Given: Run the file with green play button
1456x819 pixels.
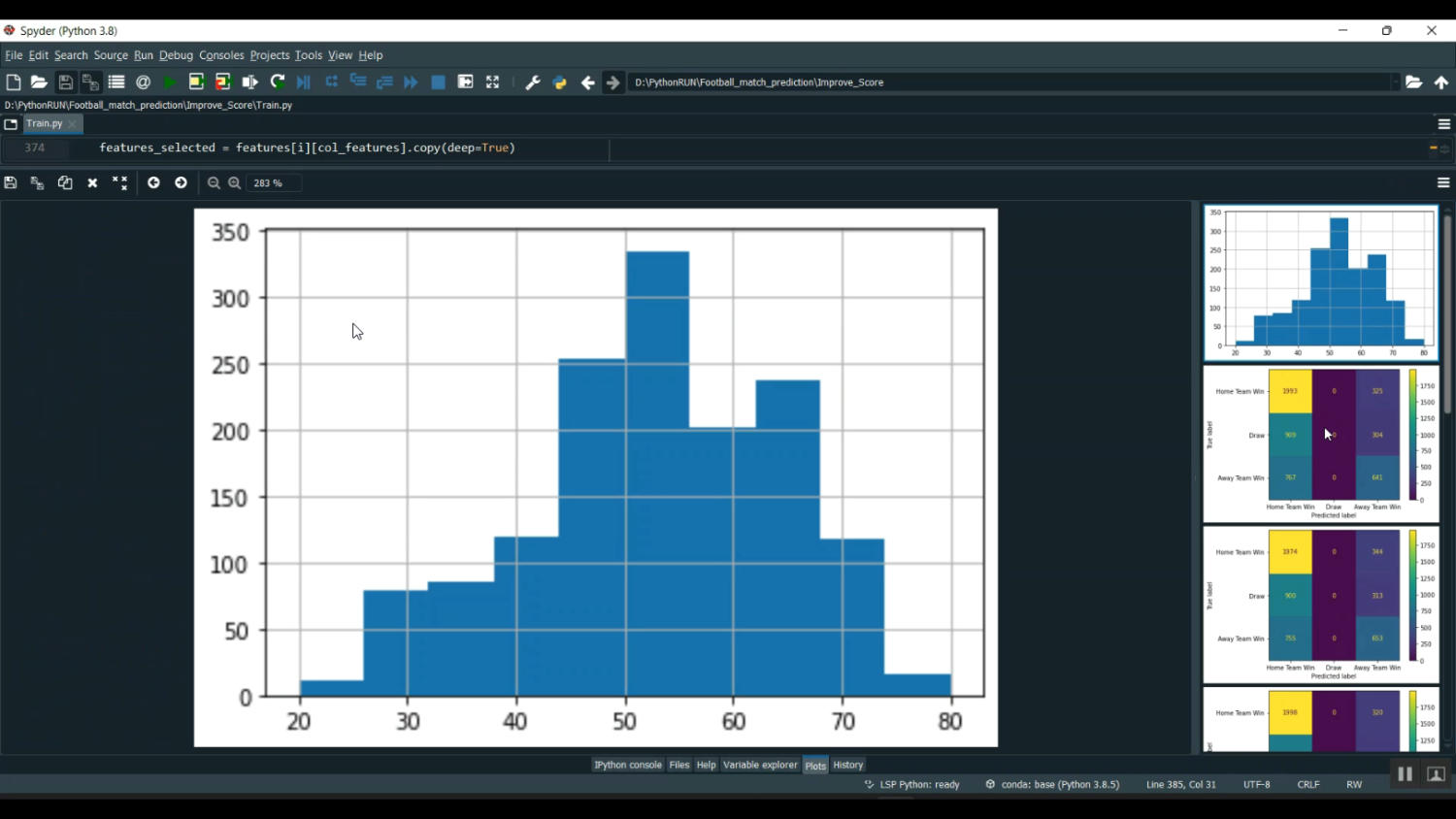Looking at the screenshot, I should (x=170, y=82).
